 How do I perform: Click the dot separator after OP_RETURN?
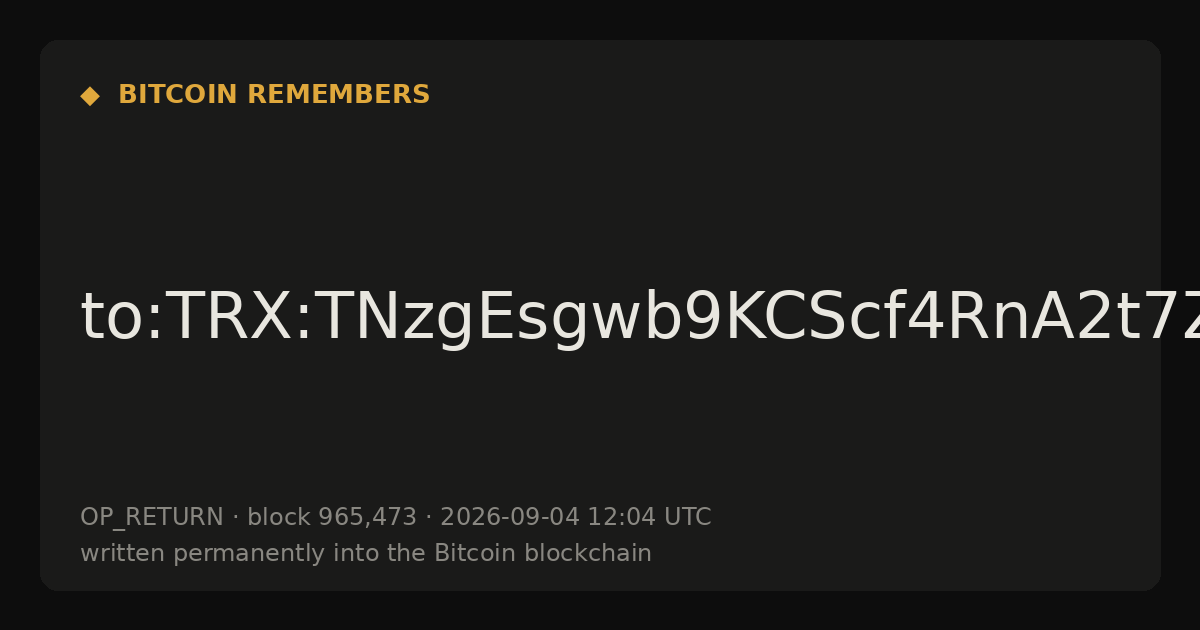[235, 518]
